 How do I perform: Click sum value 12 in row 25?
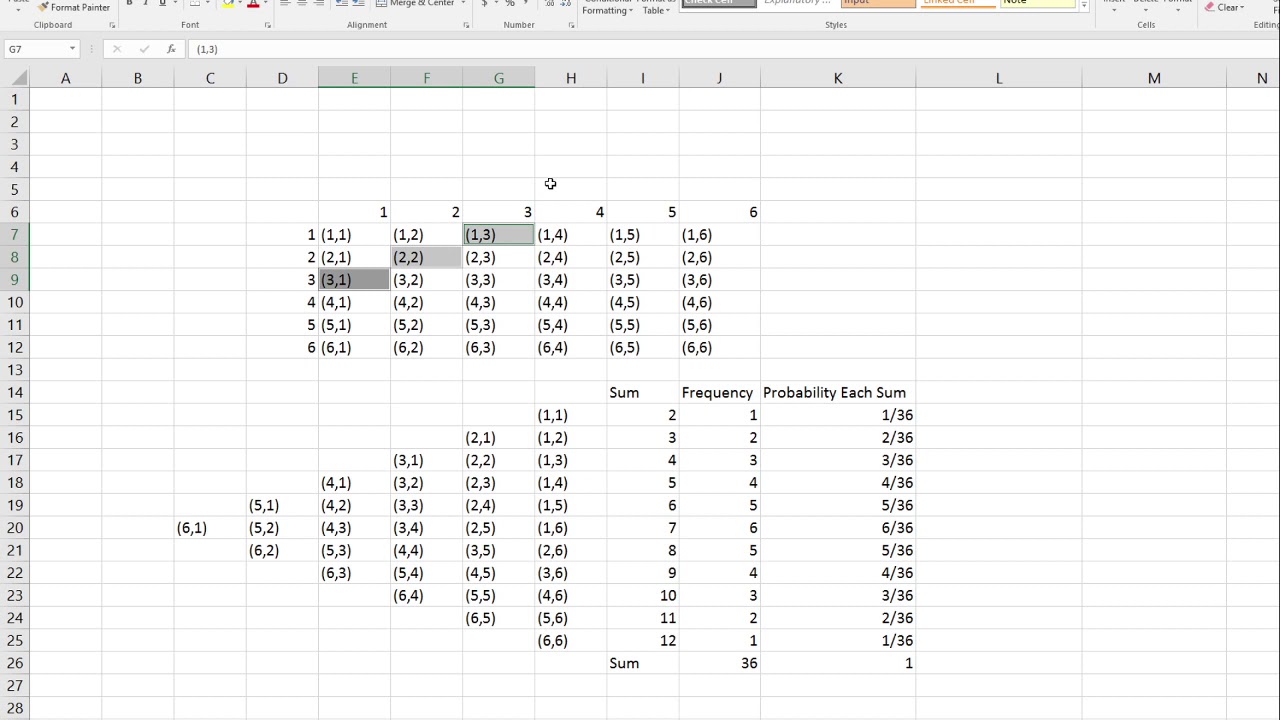pyautogui.click(x=643, y=641)
